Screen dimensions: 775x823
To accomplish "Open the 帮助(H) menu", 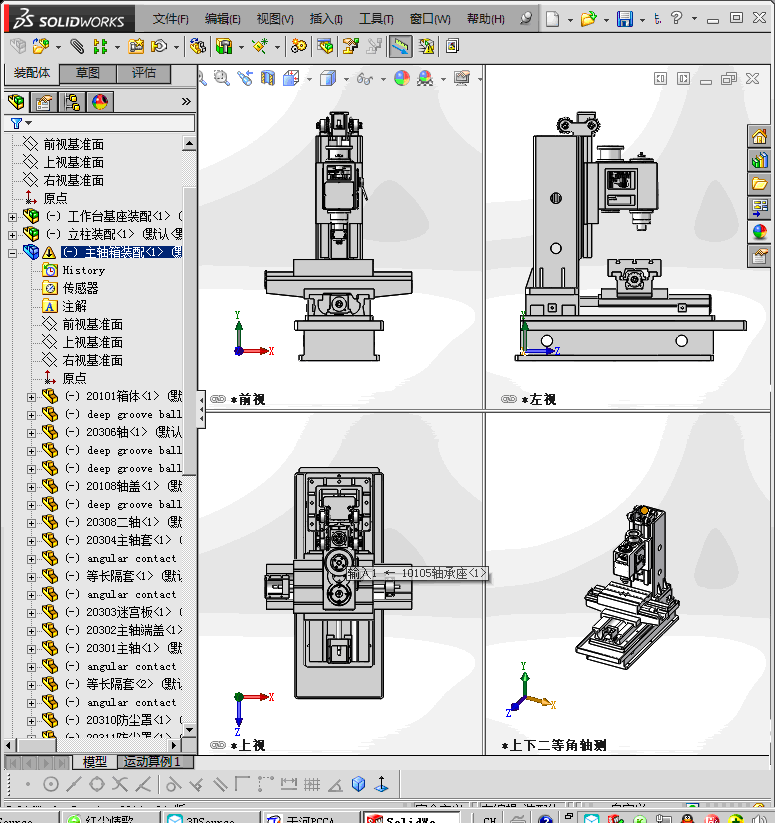I will [x=485, y=19].
